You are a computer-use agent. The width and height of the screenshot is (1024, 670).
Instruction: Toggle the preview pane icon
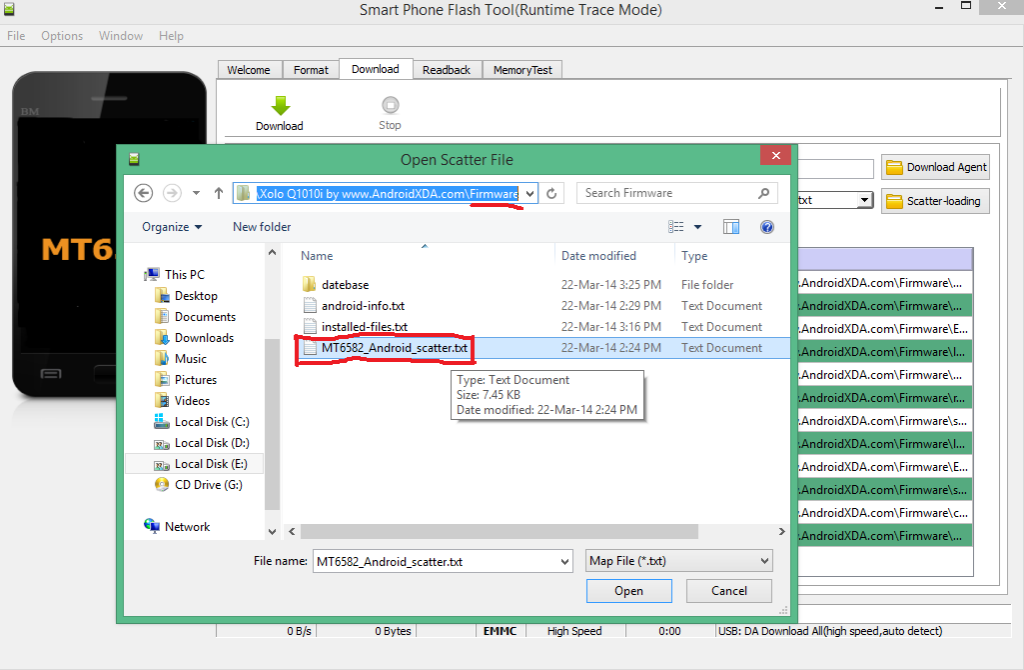click(x=731, y=227)
